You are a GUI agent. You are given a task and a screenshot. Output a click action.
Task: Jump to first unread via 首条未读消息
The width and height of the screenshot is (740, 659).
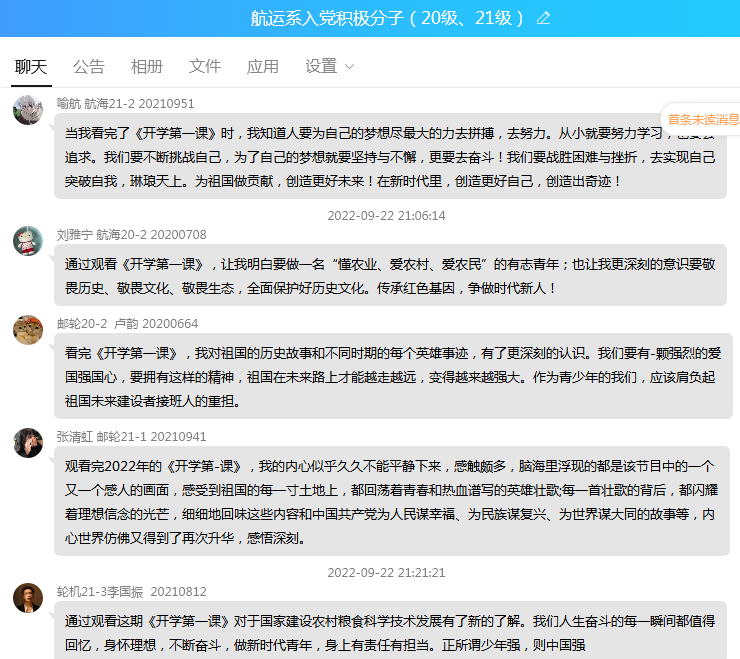pos(703,119)
